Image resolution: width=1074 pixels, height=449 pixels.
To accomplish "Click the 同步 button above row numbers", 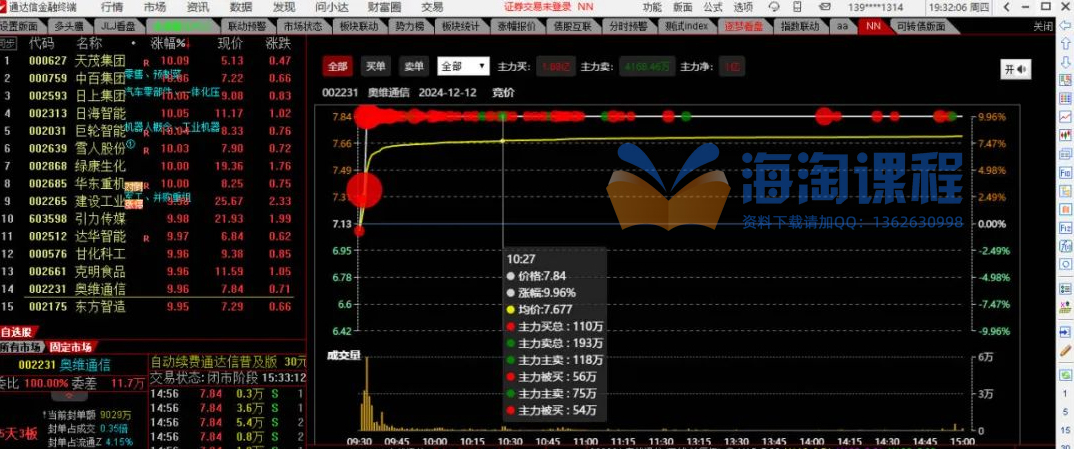I will click(8, 43).
